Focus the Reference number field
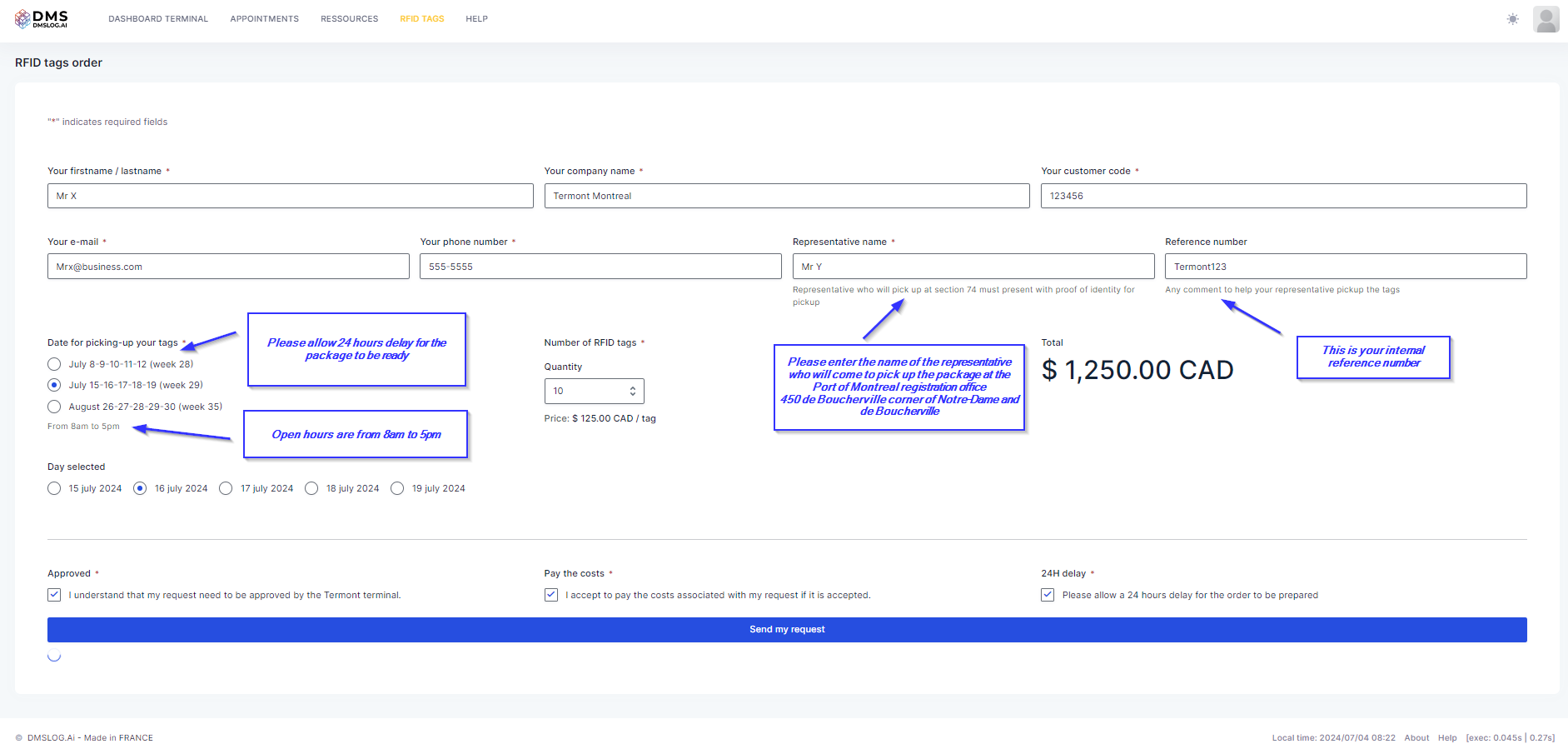The width and height of the screenshot is (1568, 754). (1345, 267)
